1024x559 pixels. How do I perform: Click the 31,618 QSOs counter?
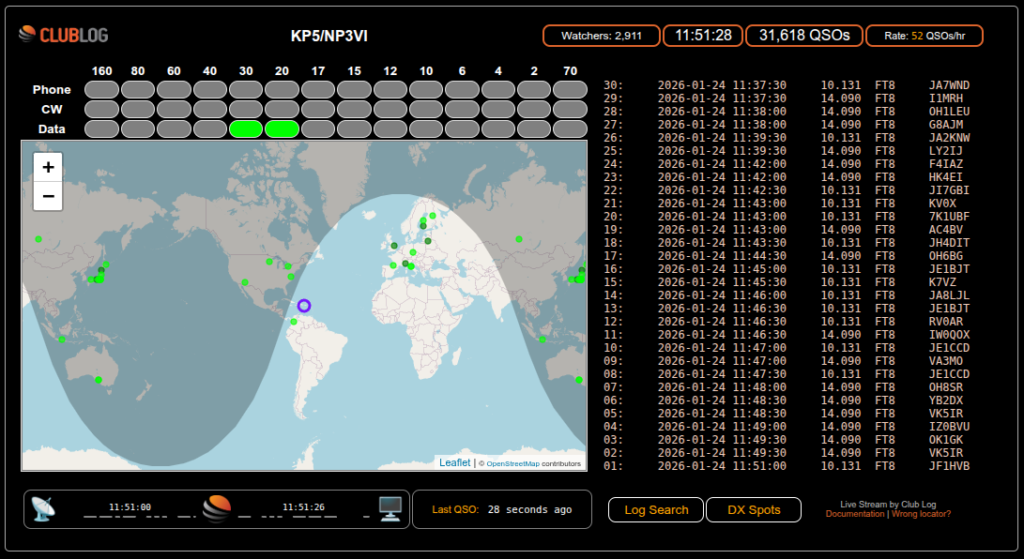804,36
